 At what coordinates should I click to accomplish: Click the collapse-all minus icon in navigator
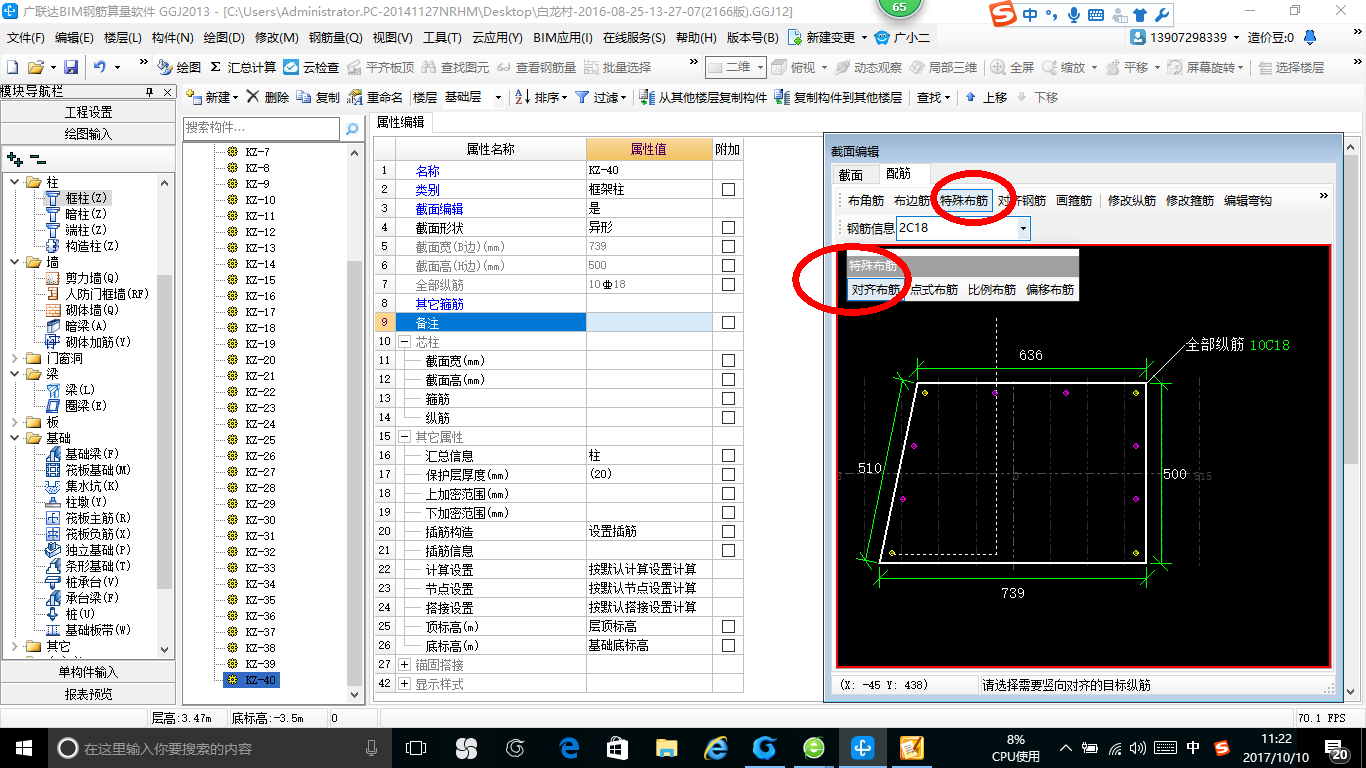[37, 159]
